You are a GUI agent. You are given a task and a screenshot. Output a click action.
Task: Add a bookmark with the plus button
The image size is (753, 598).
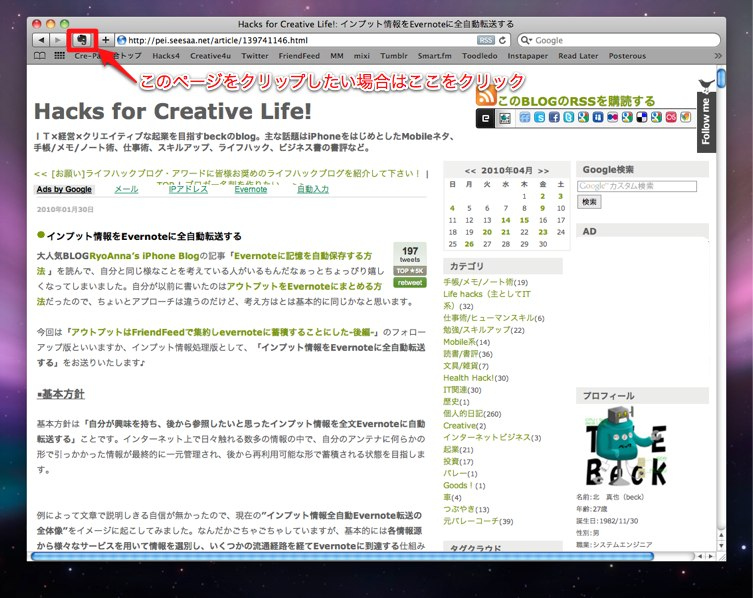click(106, 40)
